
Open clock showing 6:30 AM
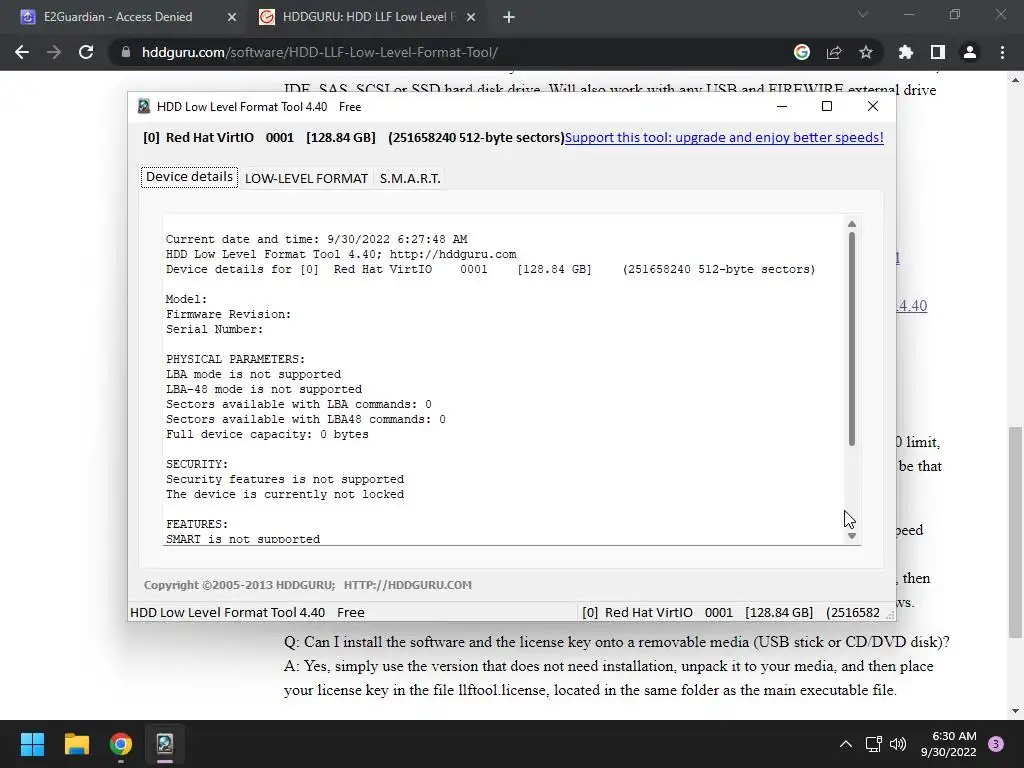click(949, 744)
